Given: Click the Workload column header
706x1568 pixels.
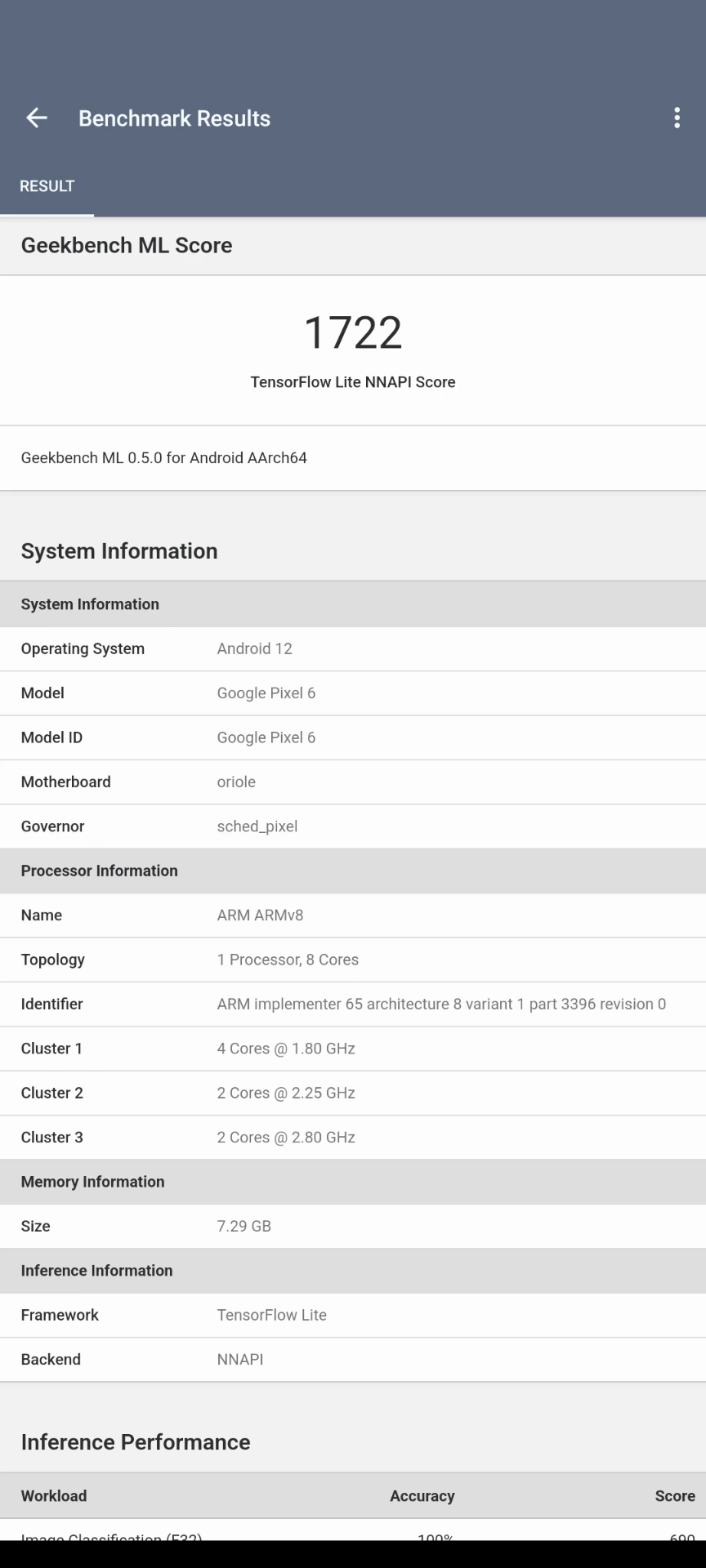Looking at the screenshot, I should [54, 1496].
